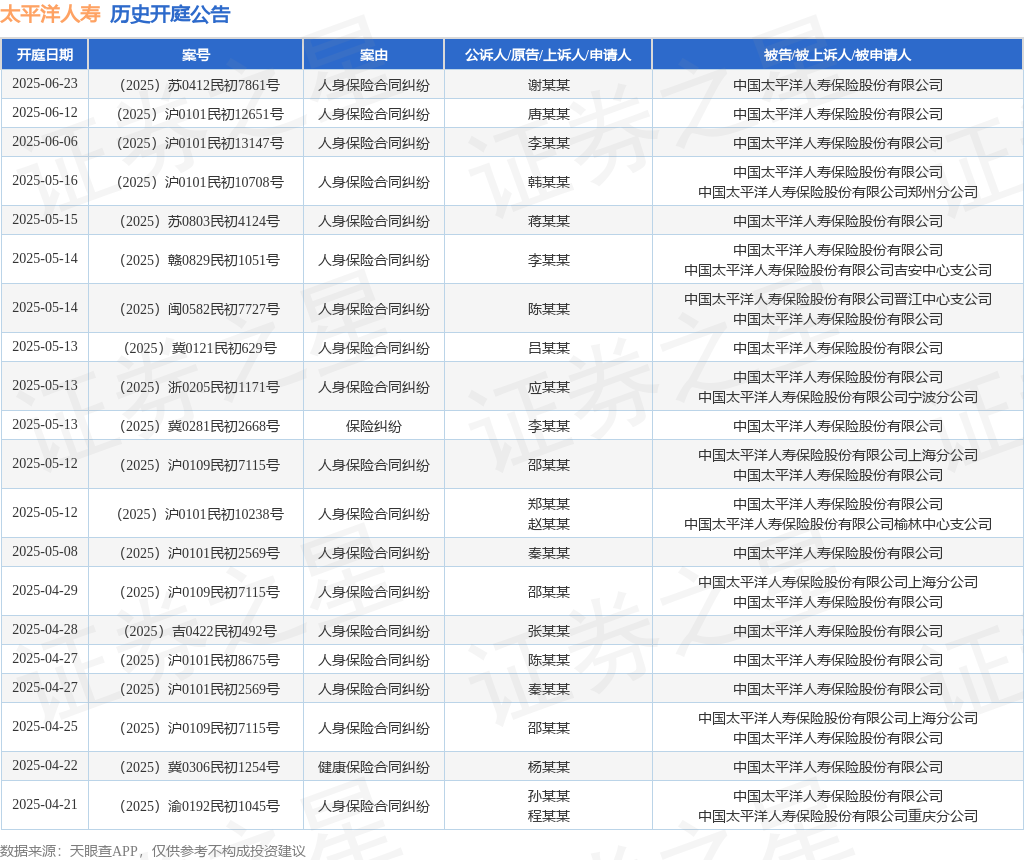Viewport: 1024px width, 860px height.
Task: Select plaintiff 杨某某
Action: click(x=549, y=767)
